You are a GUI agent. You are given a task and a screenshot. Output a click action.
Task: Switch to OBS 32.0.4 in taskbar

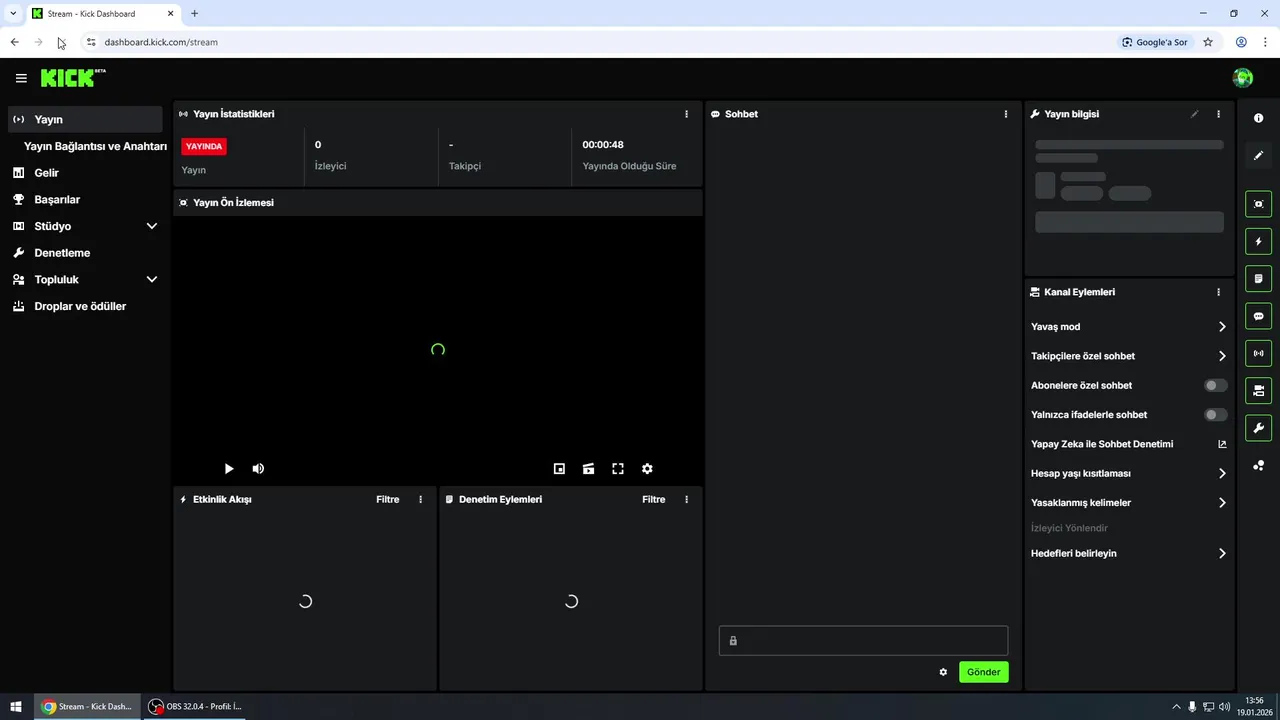click(x=197, y=706)
